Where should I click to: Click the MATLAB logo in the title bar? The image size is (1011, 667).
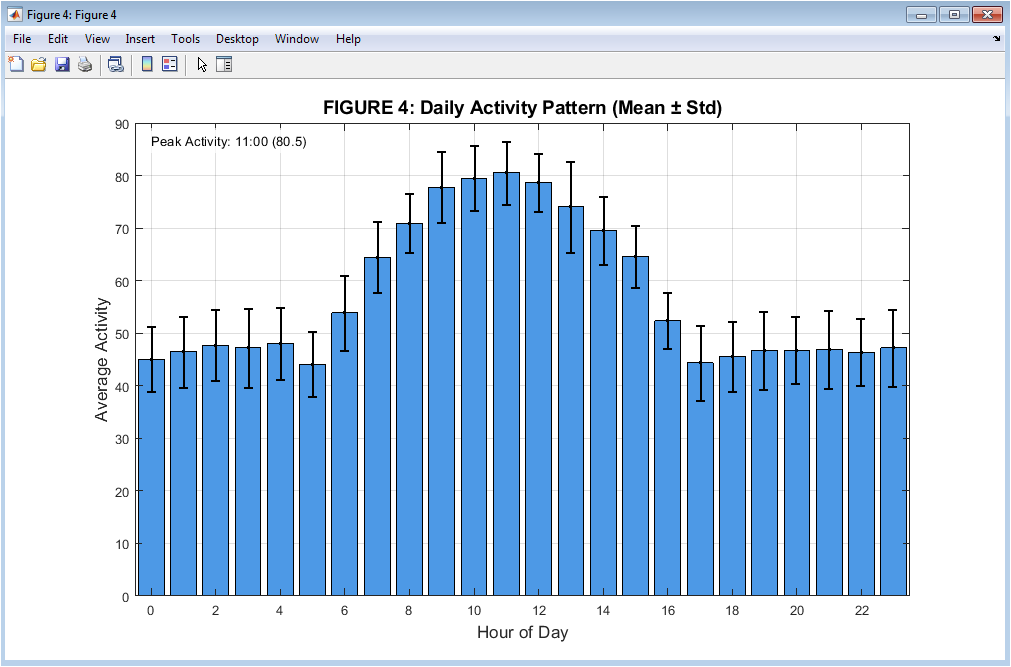pos(15,14)
